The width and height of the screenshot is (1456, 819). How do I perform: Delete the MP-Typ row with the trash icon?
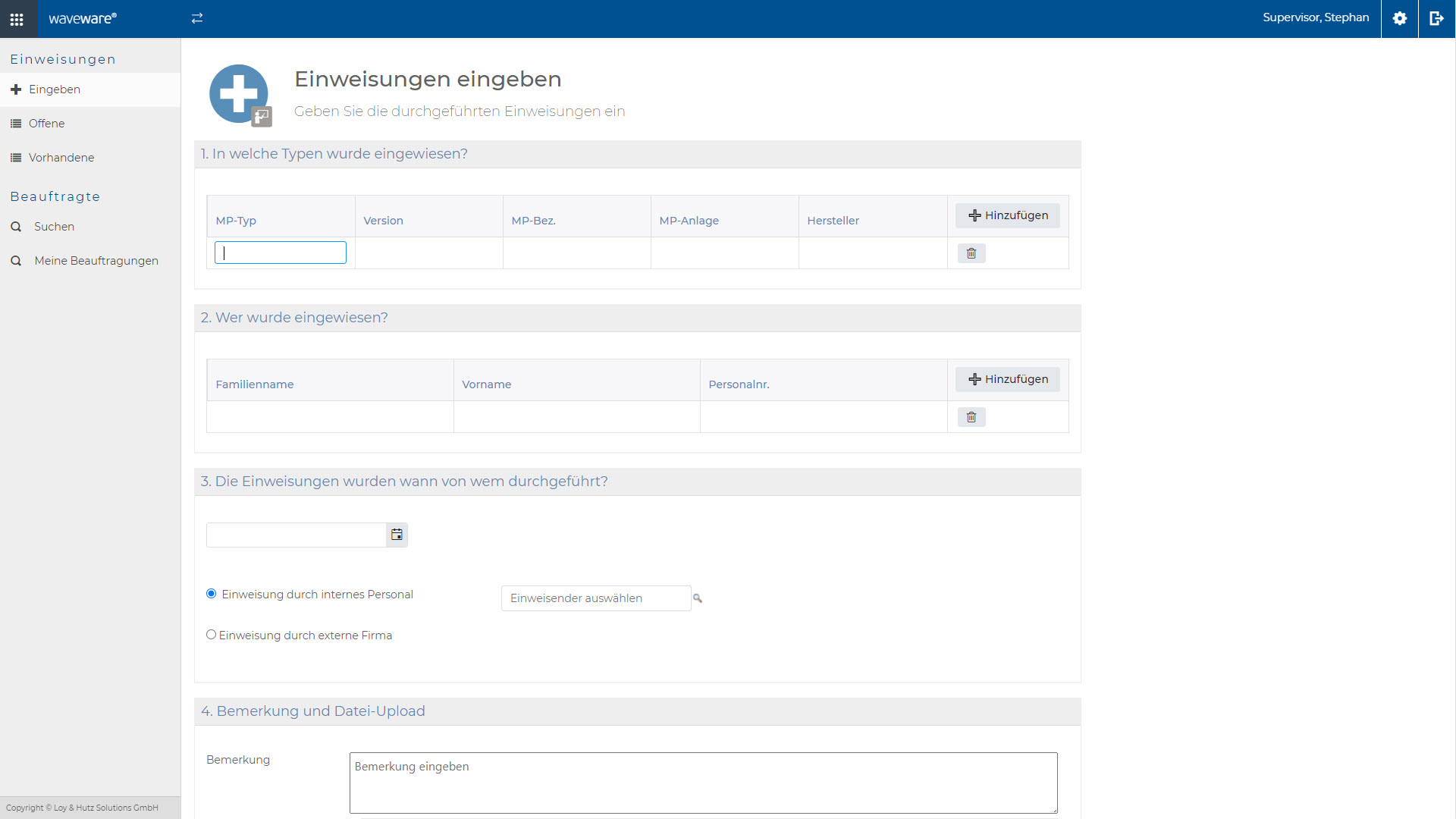(971, 253)
